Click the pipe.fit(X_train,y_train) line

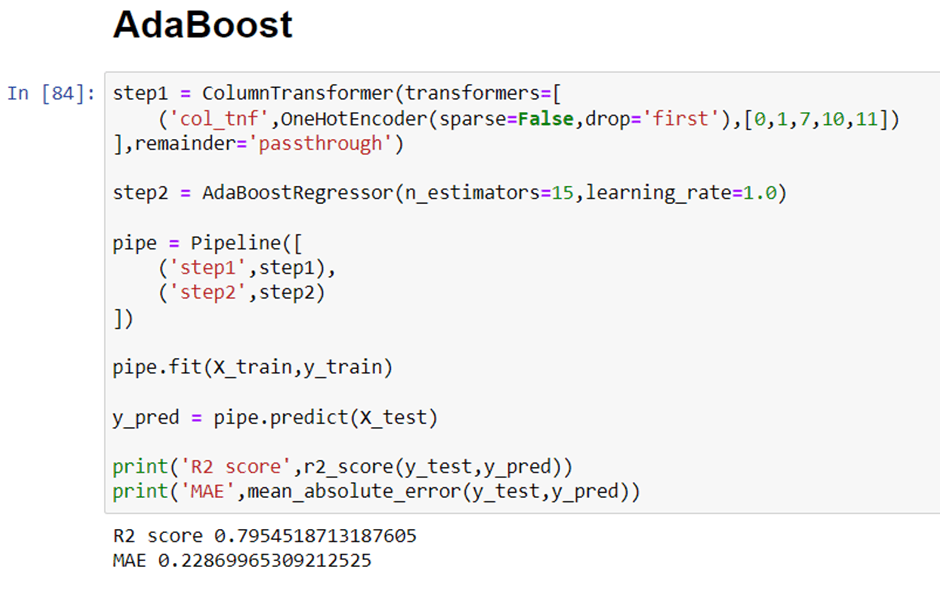coord(252,367)
